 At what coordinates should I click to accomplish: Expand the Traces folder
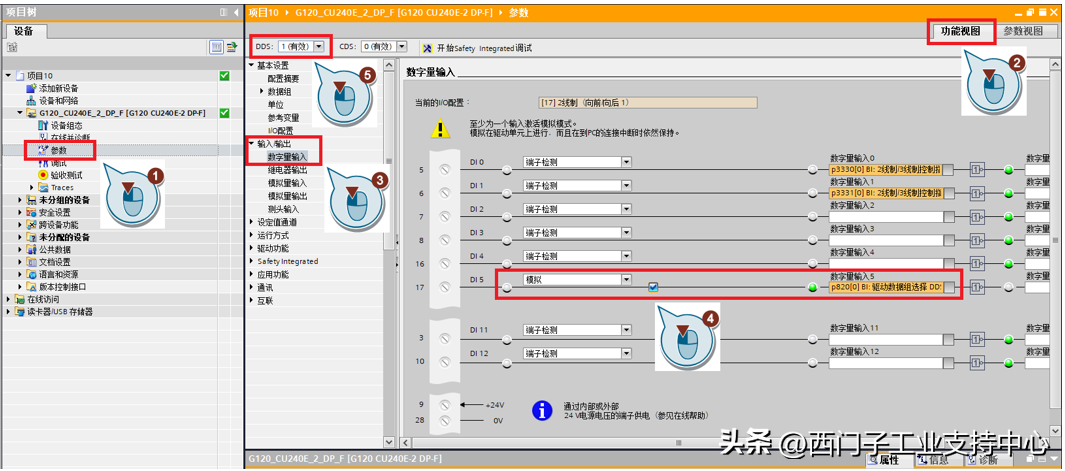(32, 187)
